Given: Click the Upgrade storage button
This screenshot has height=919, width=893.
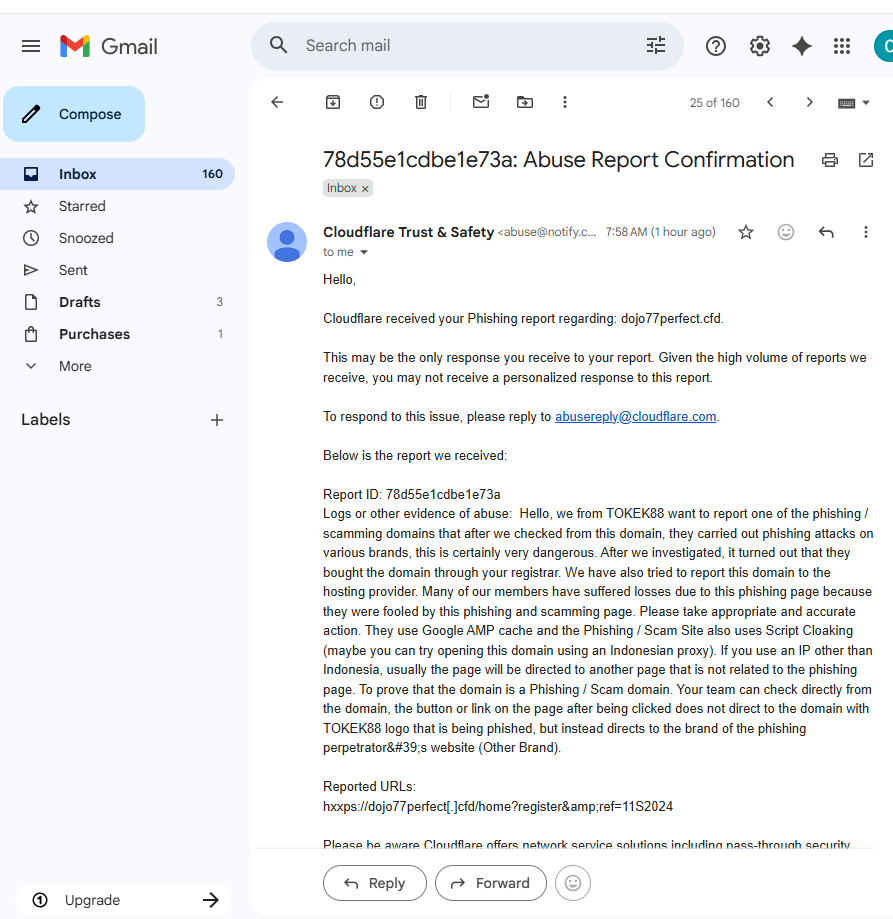Looking at the screenshot, I should [x=122, y=900].
